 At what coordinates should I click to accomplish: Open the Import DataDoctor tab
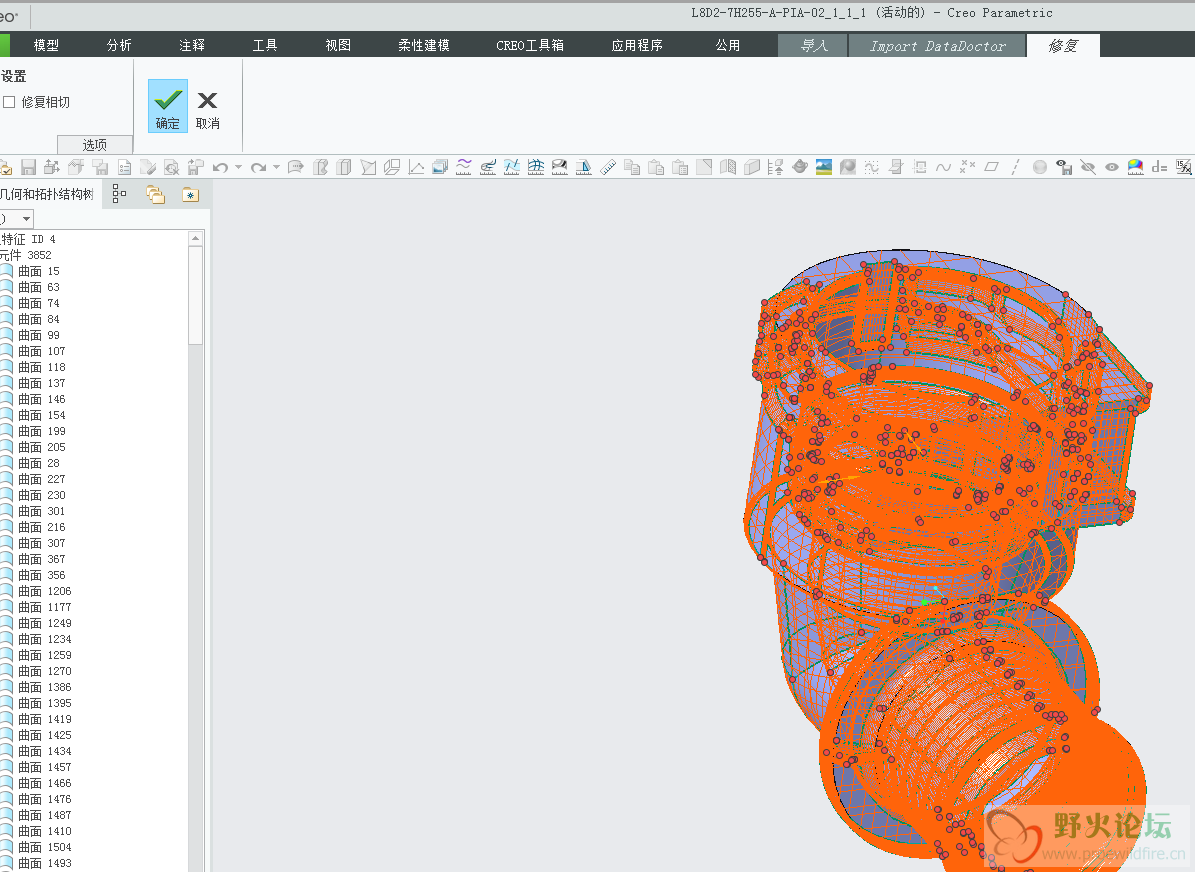pos(937,46)
